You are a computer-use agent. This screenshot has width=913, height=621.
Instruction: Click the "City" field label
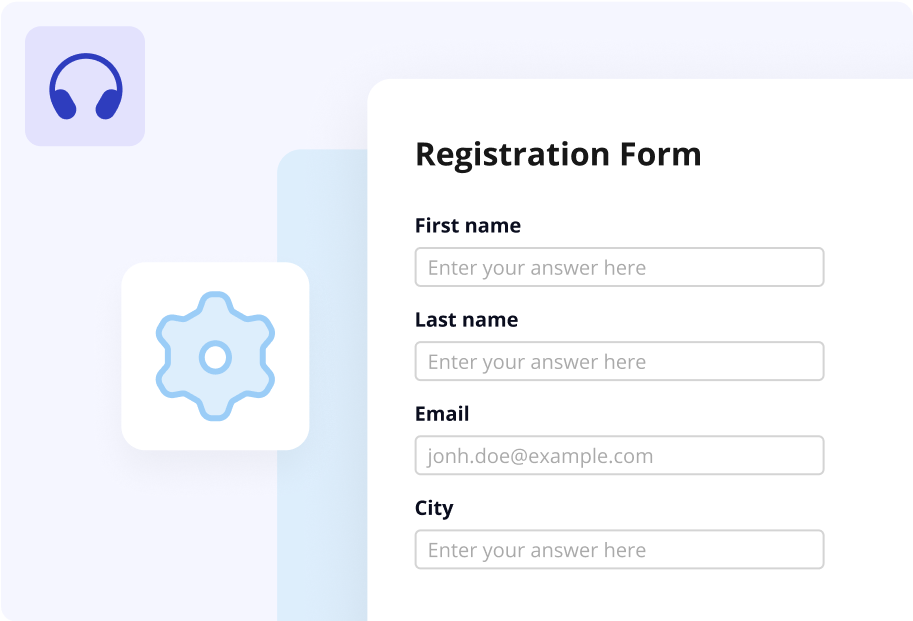434,508
